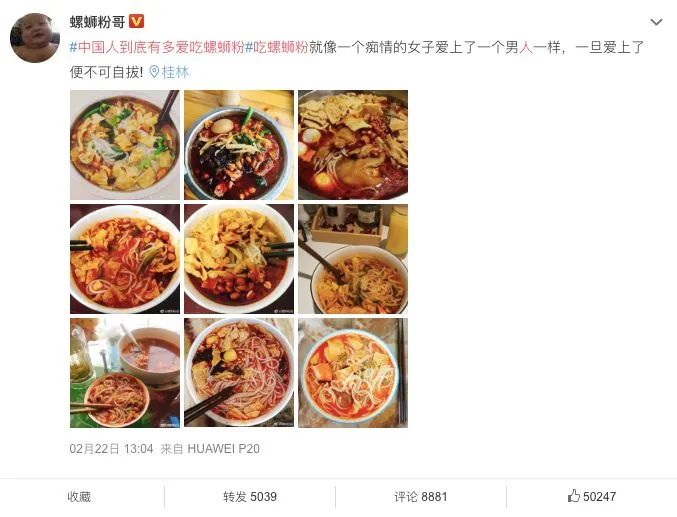Open photo with wooden box and juice

[353, 259]
